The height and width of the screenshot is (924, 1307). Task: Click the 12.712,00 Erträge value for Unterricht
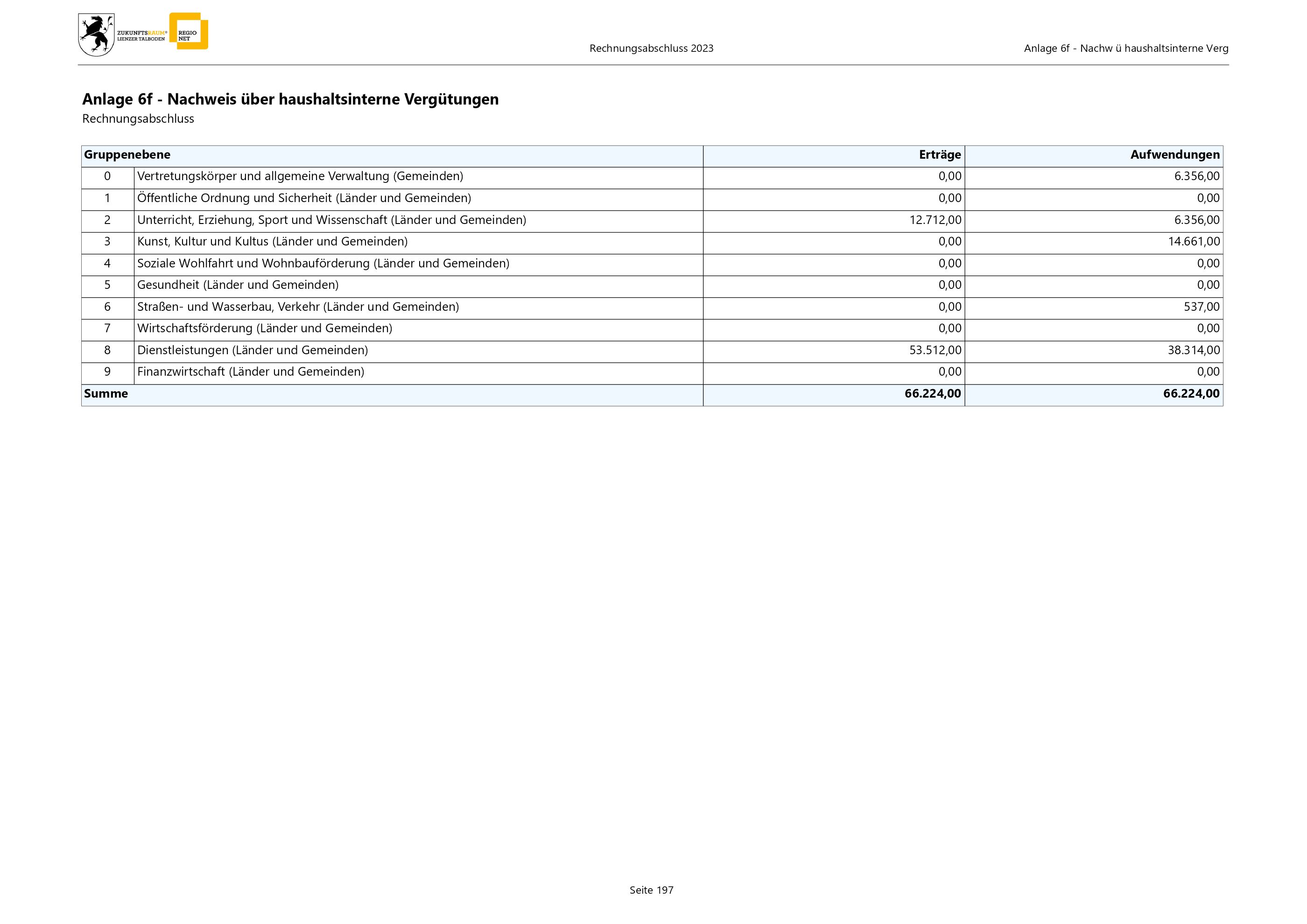935,220
